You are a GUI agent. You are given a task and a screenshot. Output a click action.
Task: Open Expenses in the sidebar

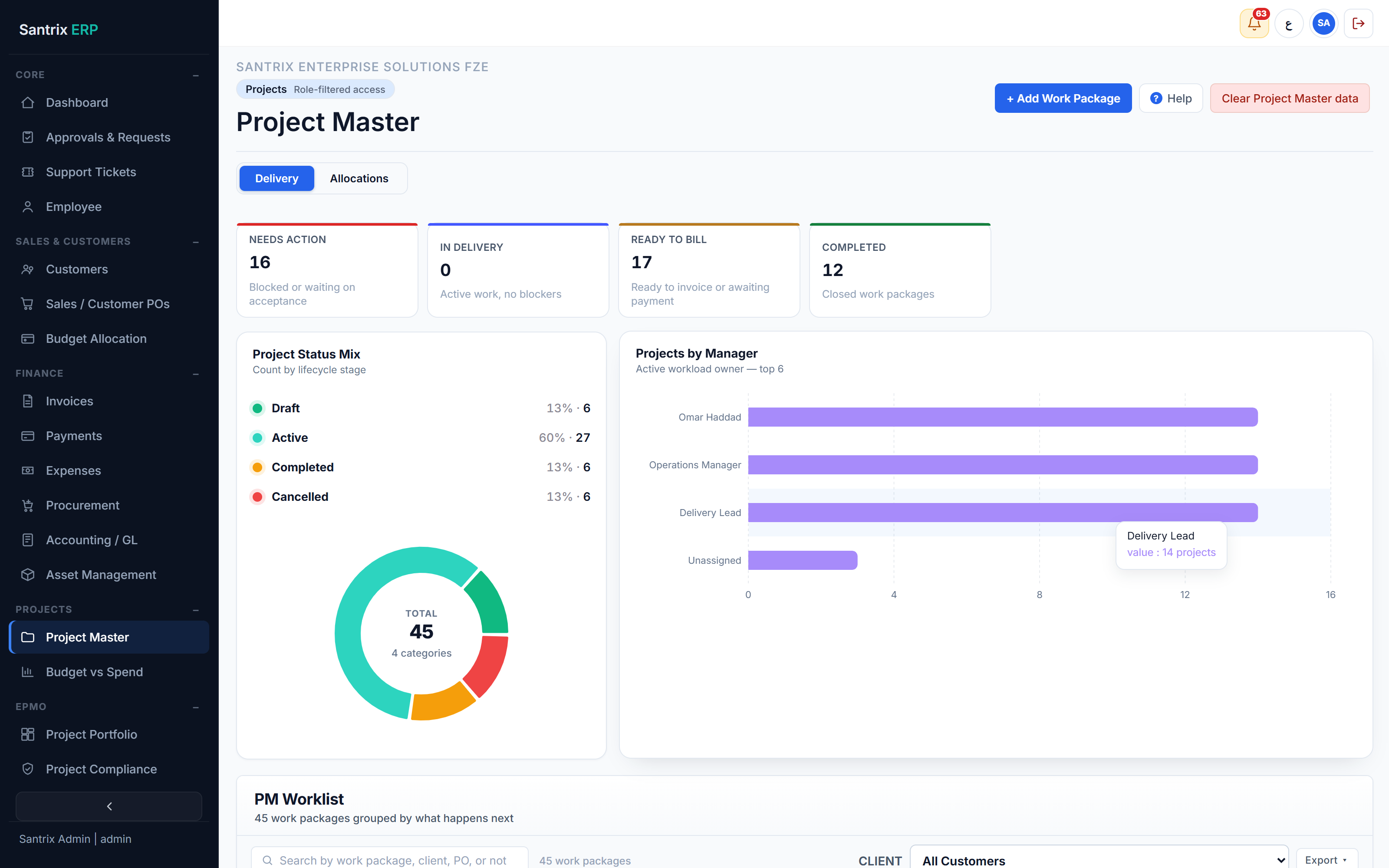[109, 471]
